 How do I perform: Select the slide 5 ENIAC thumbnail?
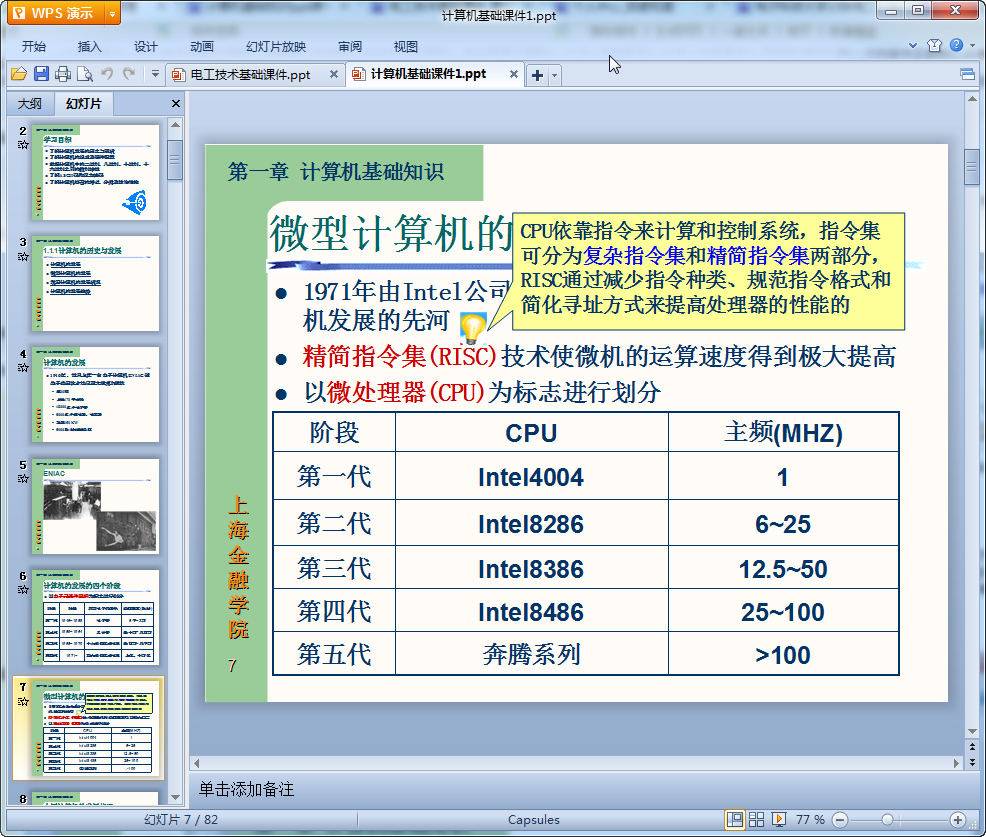(x=95, y=506)
